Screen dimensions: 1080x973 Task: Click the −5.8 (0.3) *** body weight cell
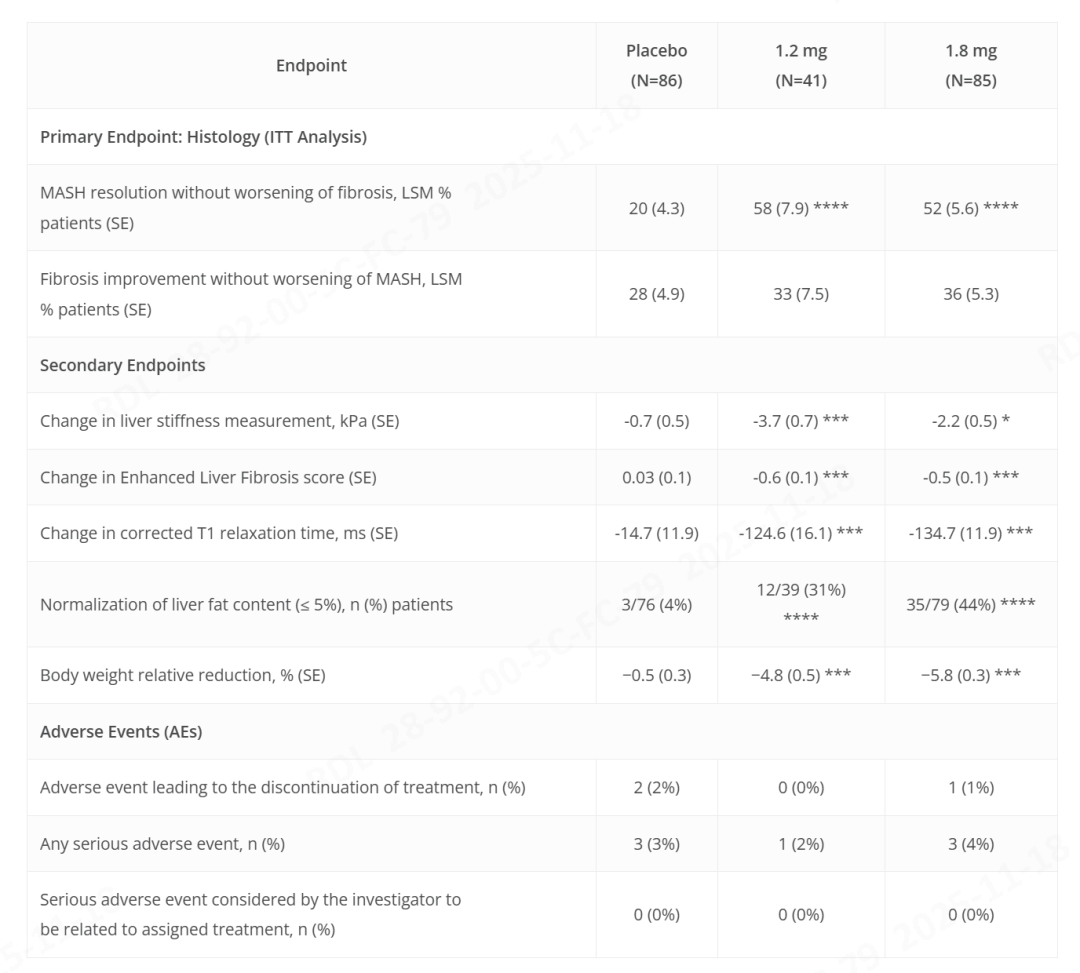[971, 675]
